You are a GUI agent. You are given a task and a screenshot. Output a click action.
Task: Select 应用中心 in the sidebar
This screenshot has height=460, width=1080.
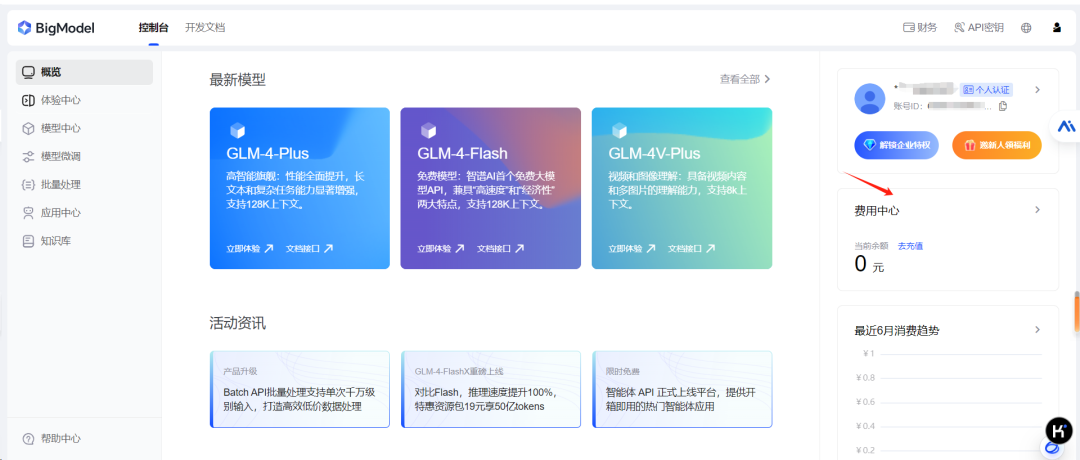(x=84, y=213)
